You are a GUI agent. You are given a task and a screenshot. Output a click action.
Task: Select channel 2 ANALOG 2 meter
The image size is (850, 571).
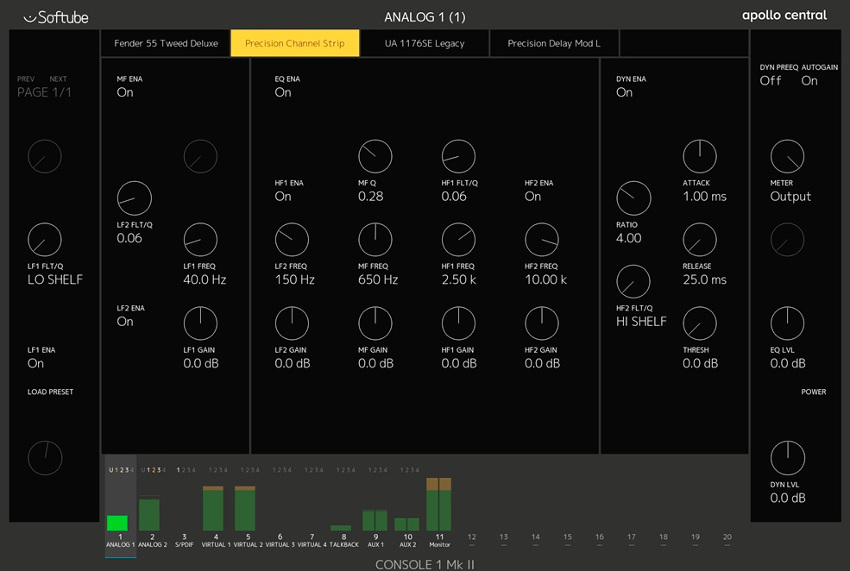click(x=150, y=514)
